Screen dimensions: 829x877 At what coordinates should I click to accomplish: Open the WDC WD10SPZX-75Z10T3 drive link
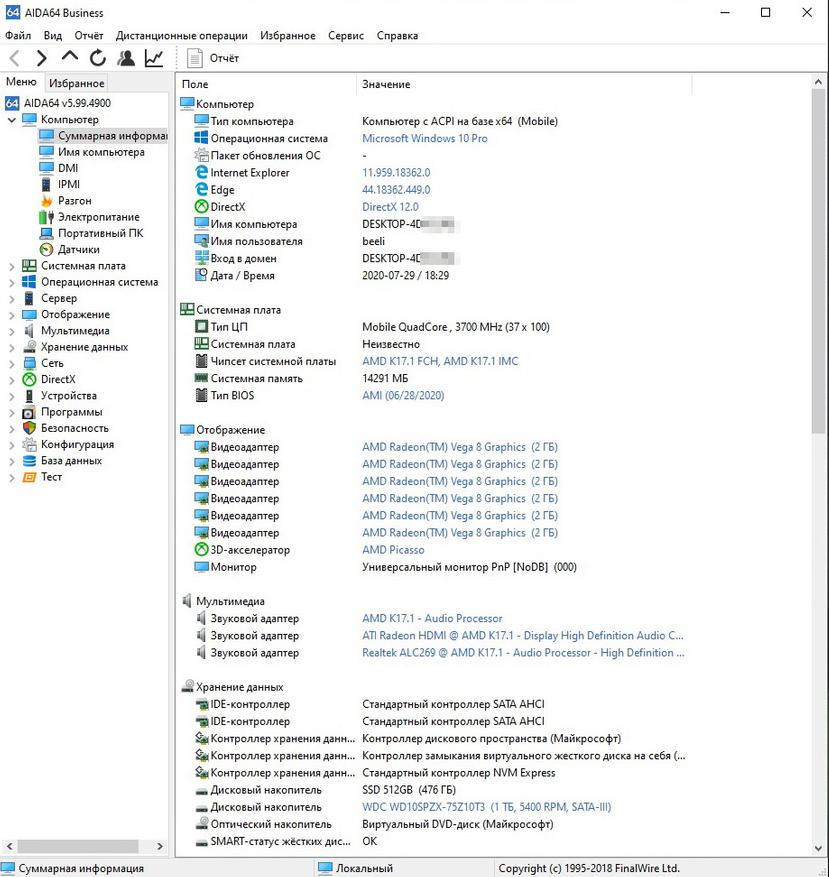click(486, 807)
